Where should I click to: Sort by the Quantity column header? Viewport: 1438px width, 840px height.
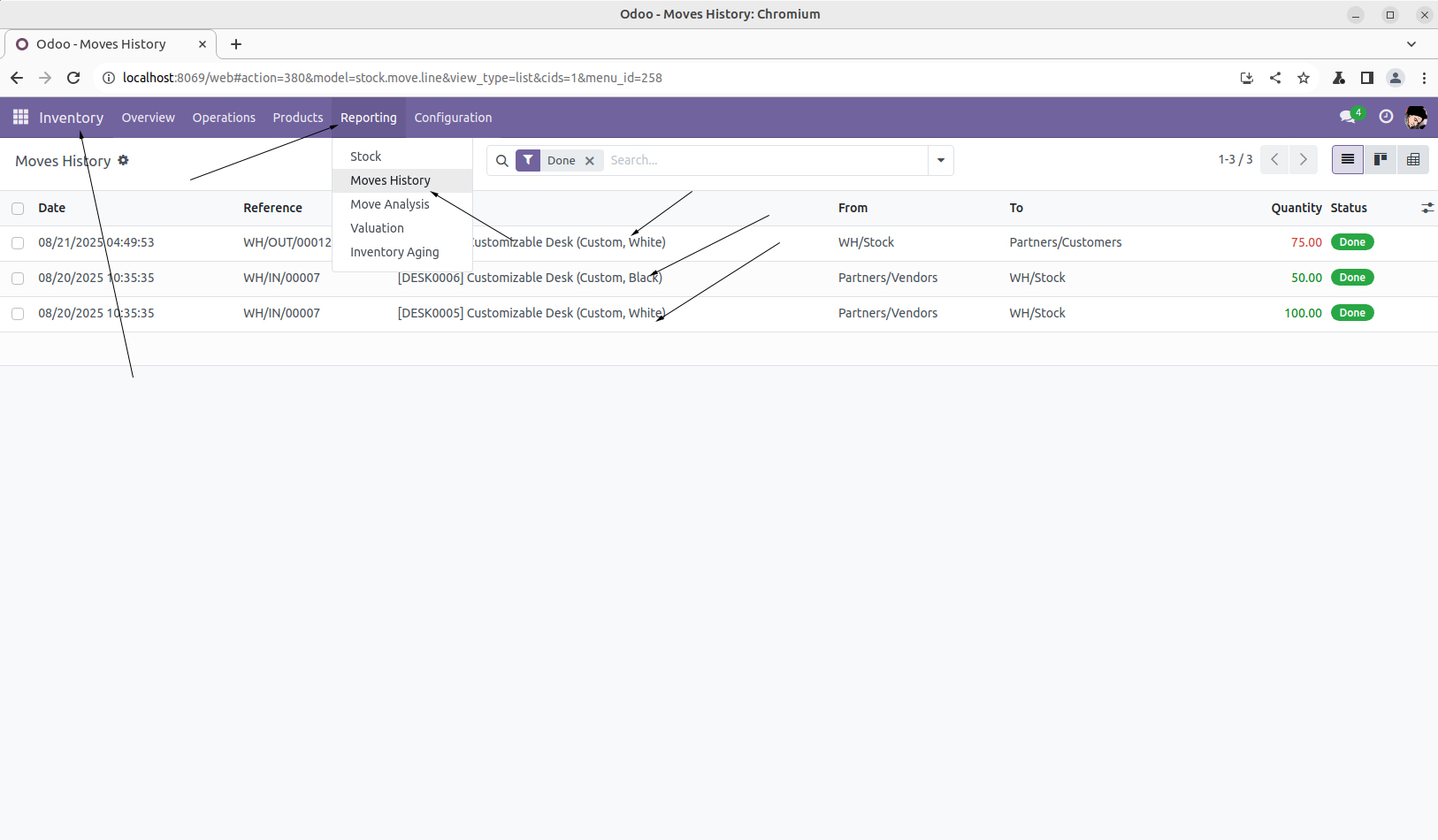1296,208
